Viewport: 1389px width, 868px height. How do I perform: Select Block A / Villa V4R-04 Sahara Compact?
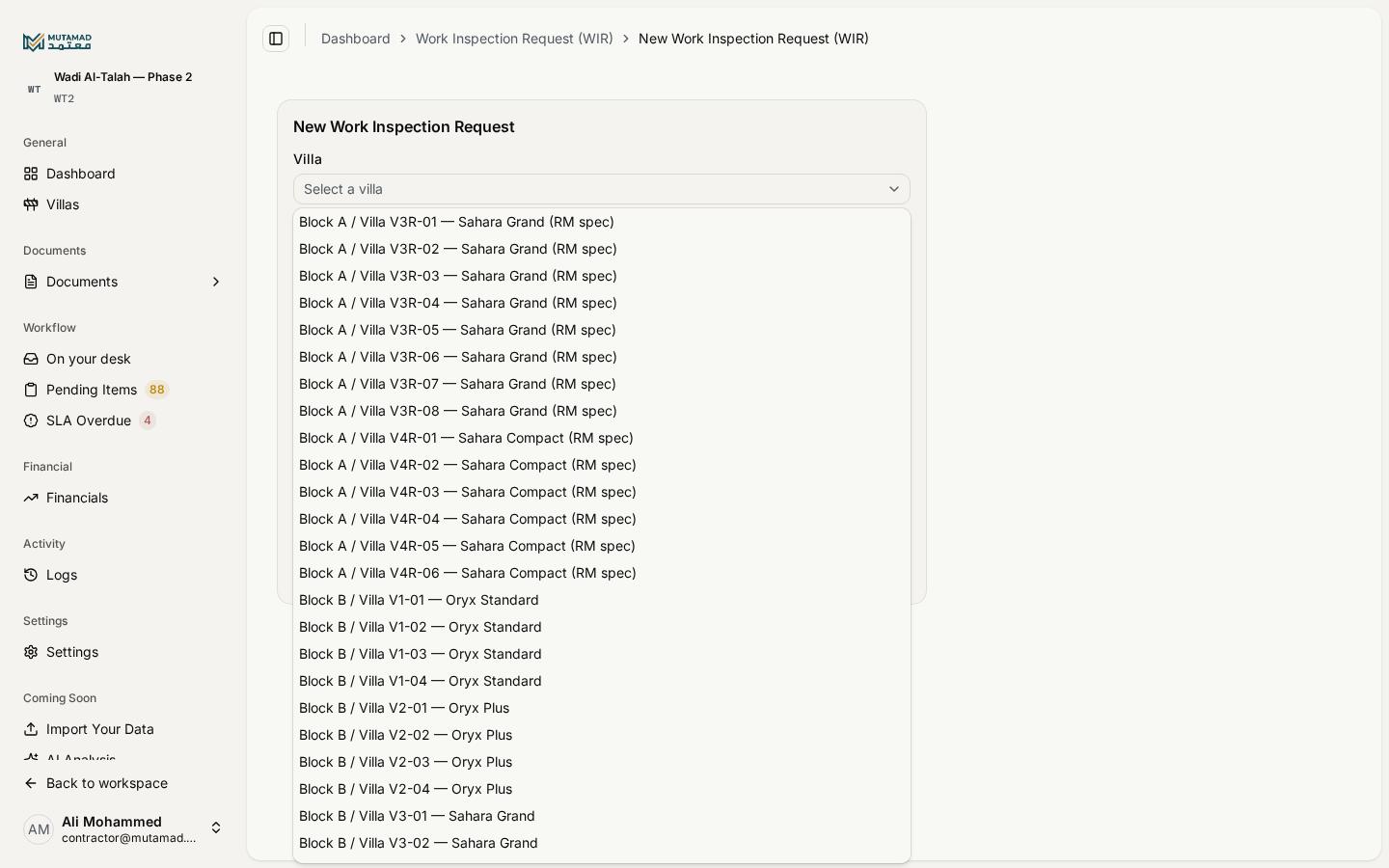tap(602, 519)
